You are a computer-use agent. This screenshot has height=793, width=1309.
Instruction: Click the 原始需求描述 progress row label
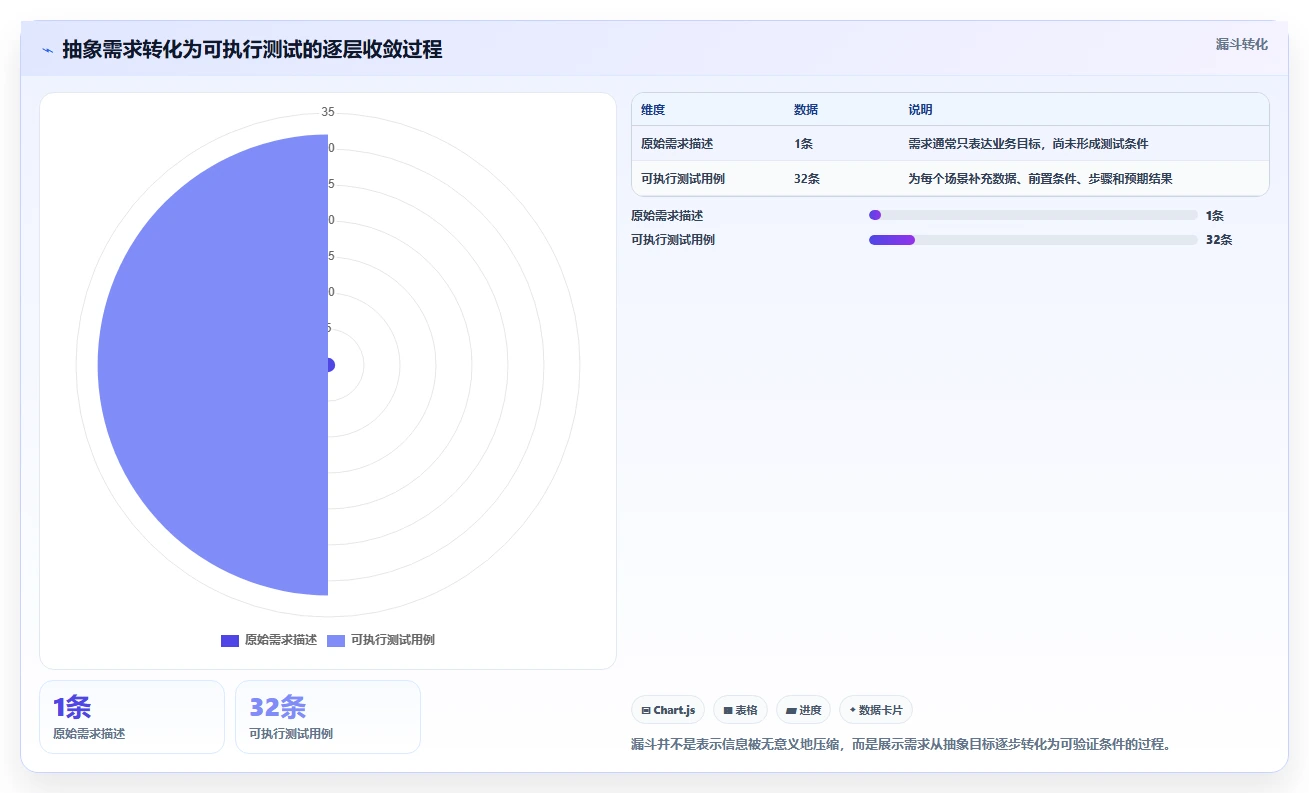[x=667, y=215]
